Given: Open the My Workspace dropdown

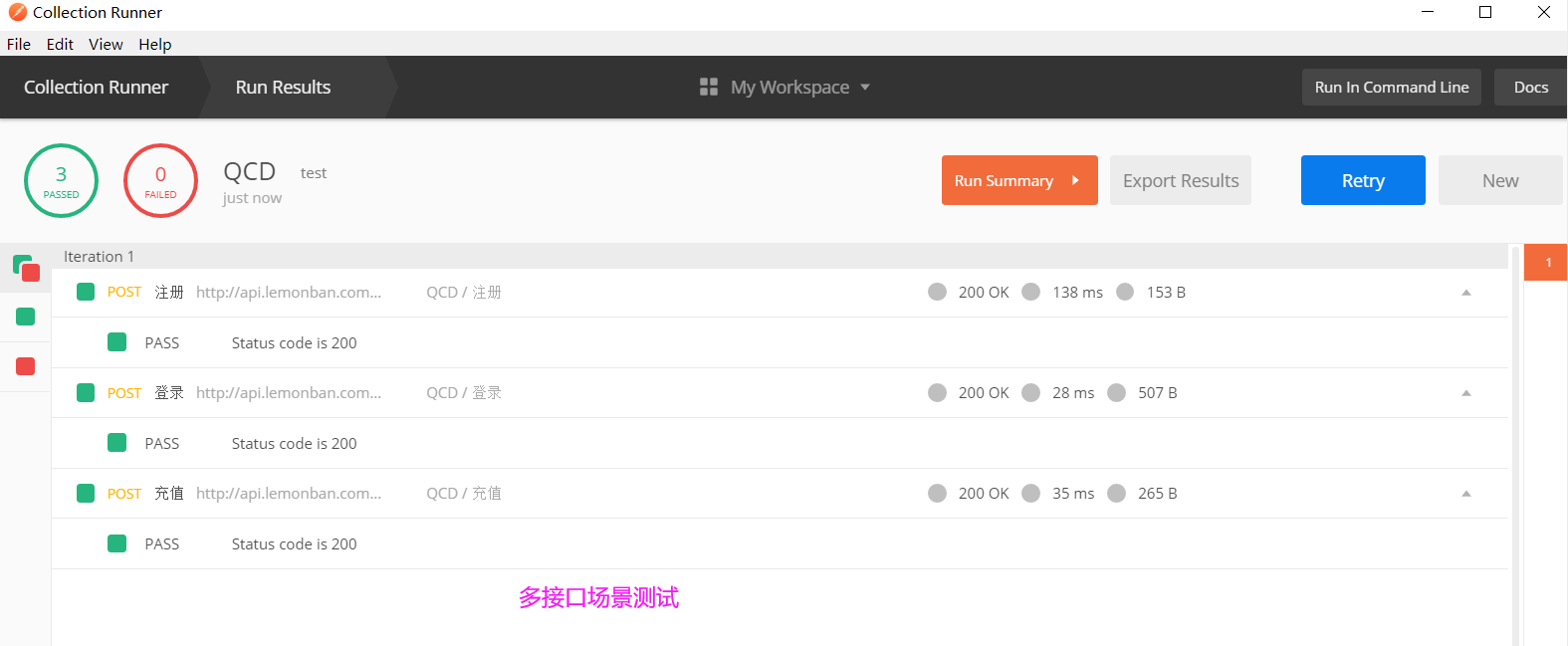Looking at the screenshot, I should click(x=786, y=88).
